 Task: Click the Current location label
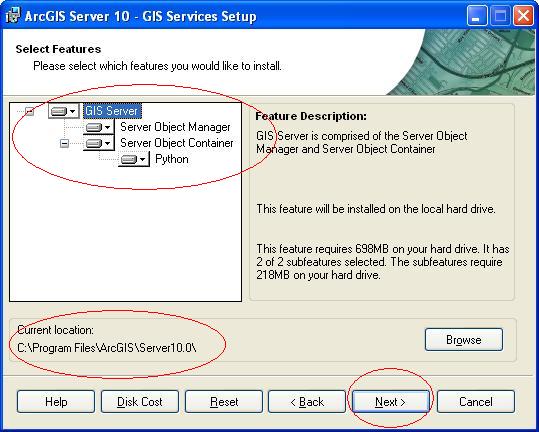click(x=55, y=330)
